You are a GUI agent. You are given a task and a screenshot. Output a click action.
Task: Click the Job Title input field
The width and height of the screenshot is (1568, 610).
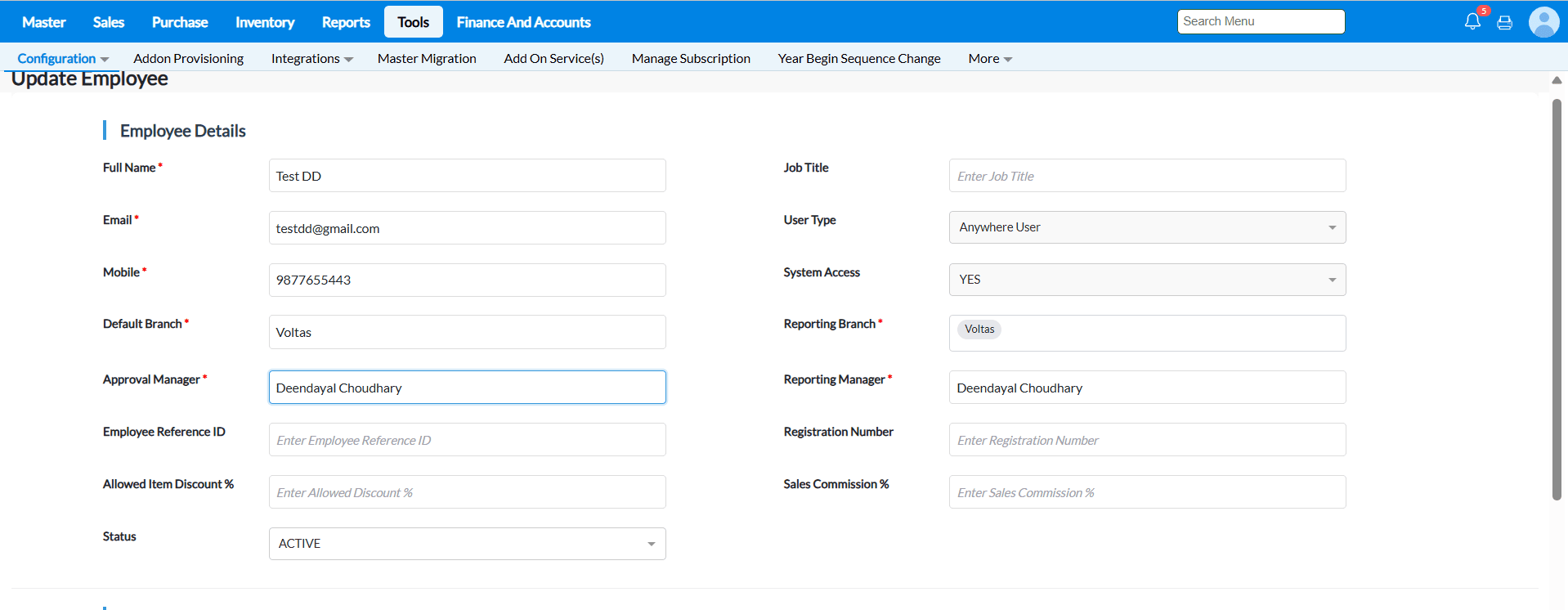click(1147, 176)
